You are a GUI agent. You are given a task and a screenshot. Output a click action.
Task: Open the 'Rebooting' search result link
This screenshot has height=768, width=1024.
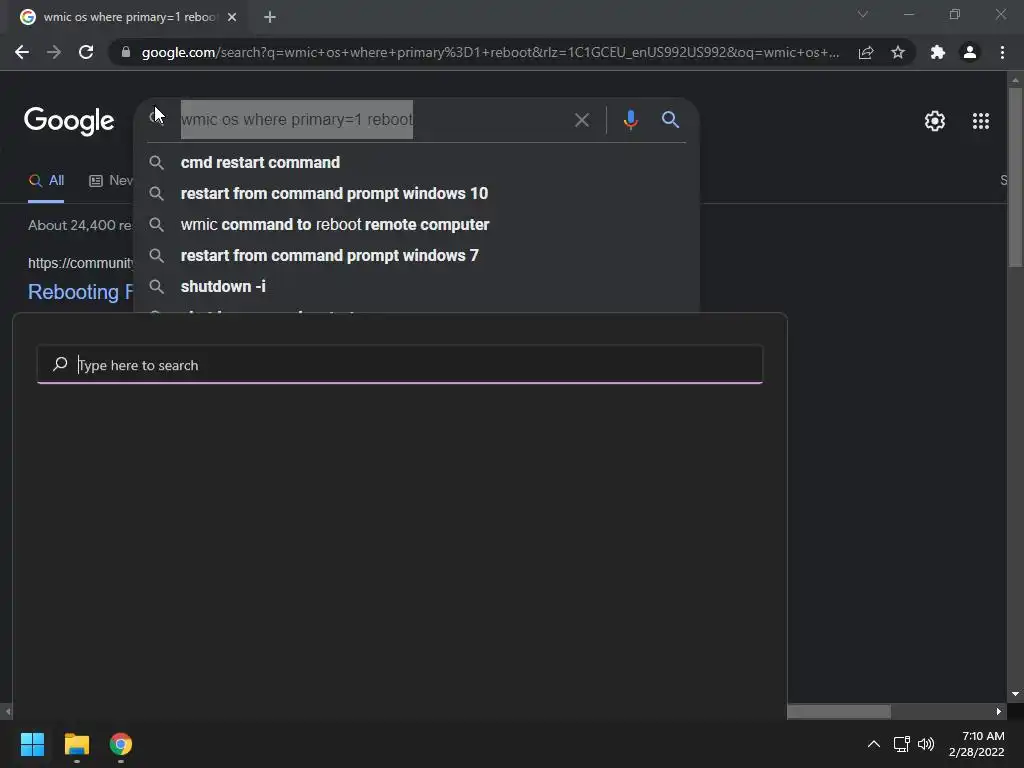click(80, 292)
